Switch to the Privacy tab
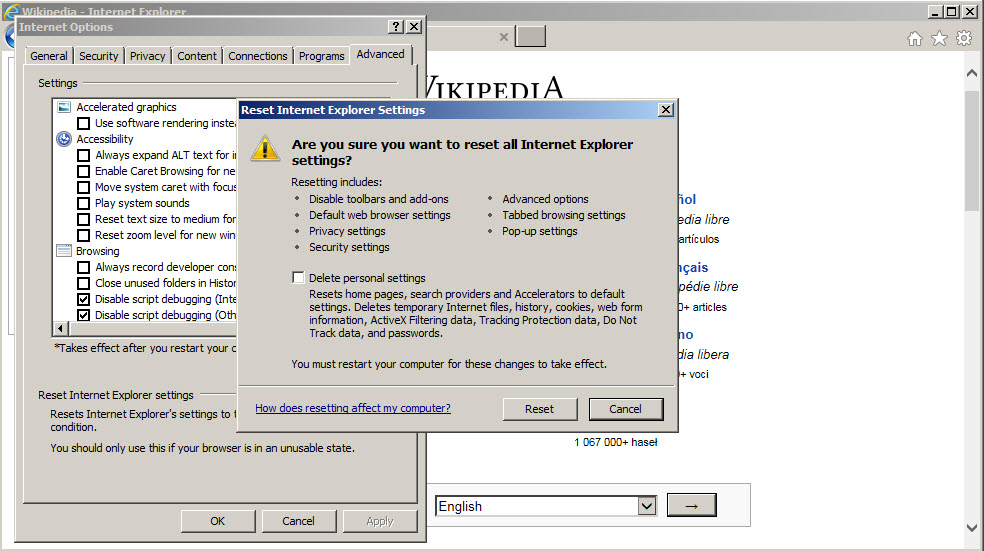This screenshot has height=551, width=984. coord(147,56)
